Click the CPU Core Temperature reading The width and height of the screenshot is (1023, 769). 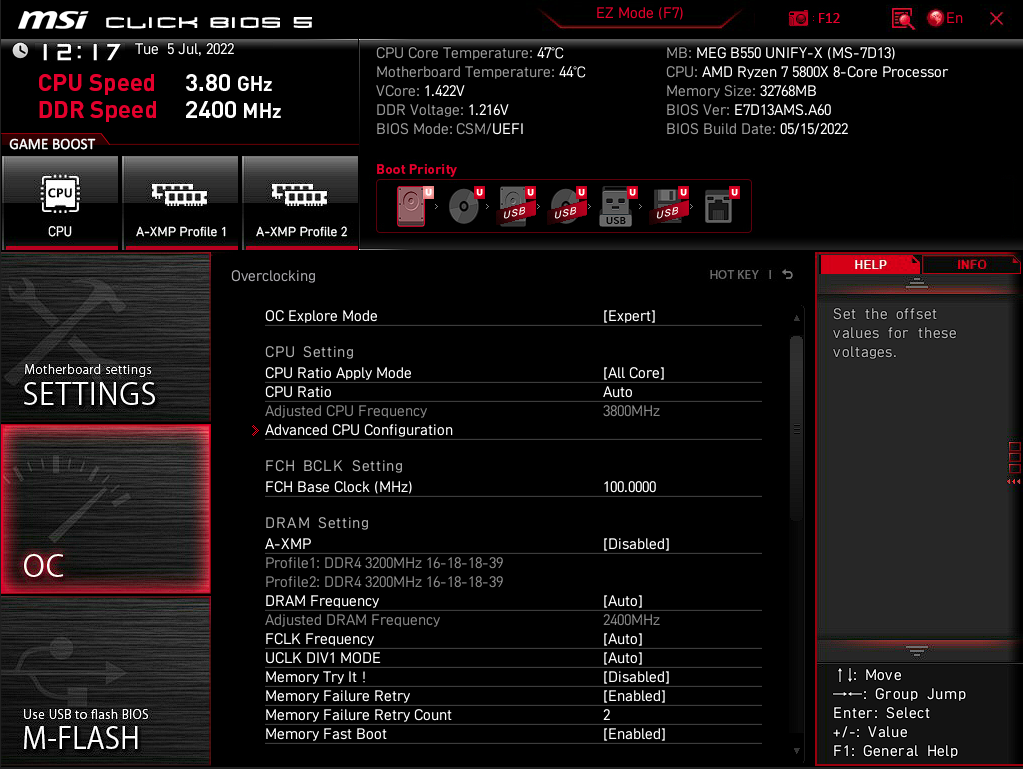pos(470,53)
